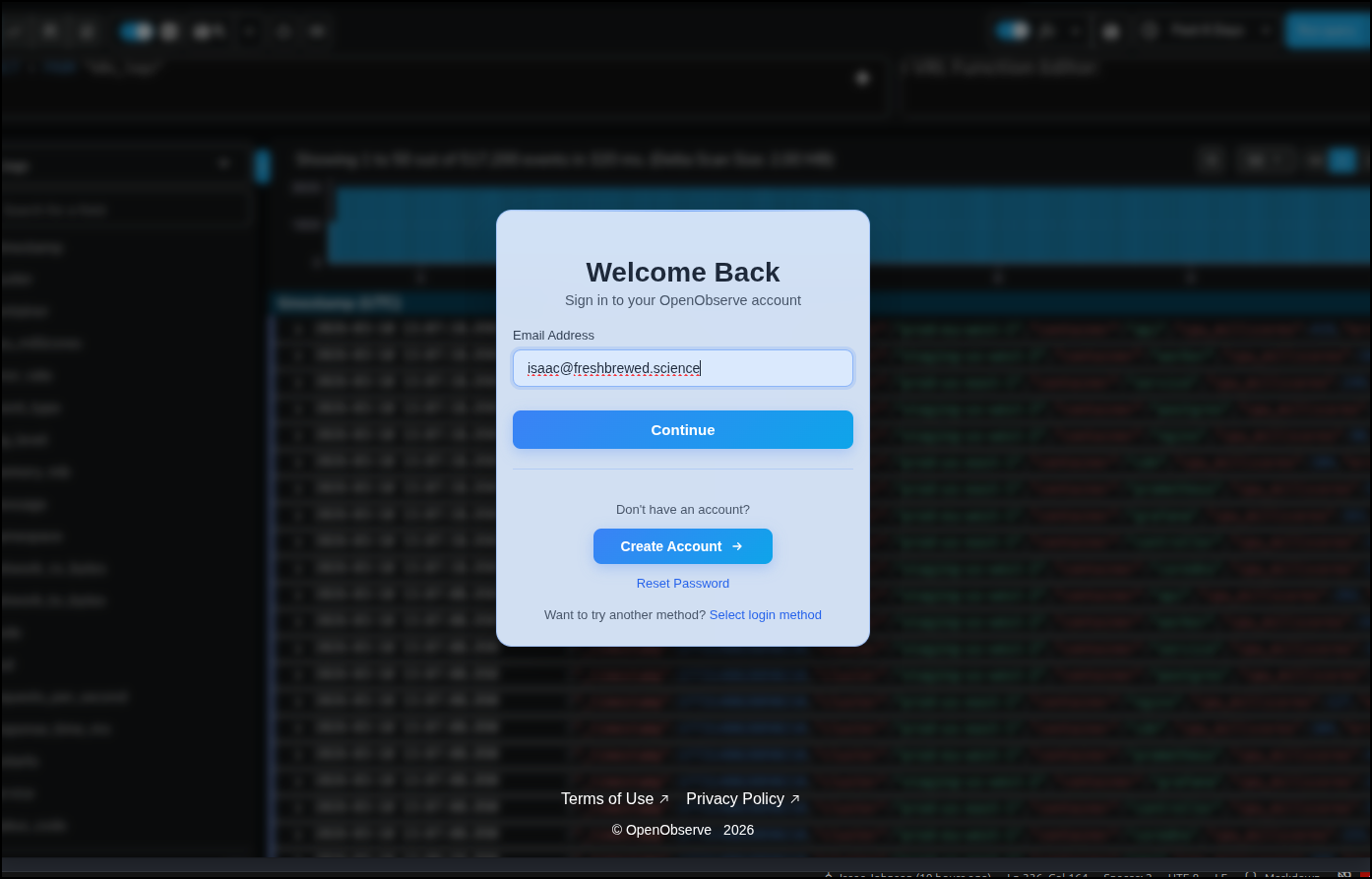The width and height of the screenshot is (1372, 879).
Task: Open the Terms of Use link
Action: point(615,799)
